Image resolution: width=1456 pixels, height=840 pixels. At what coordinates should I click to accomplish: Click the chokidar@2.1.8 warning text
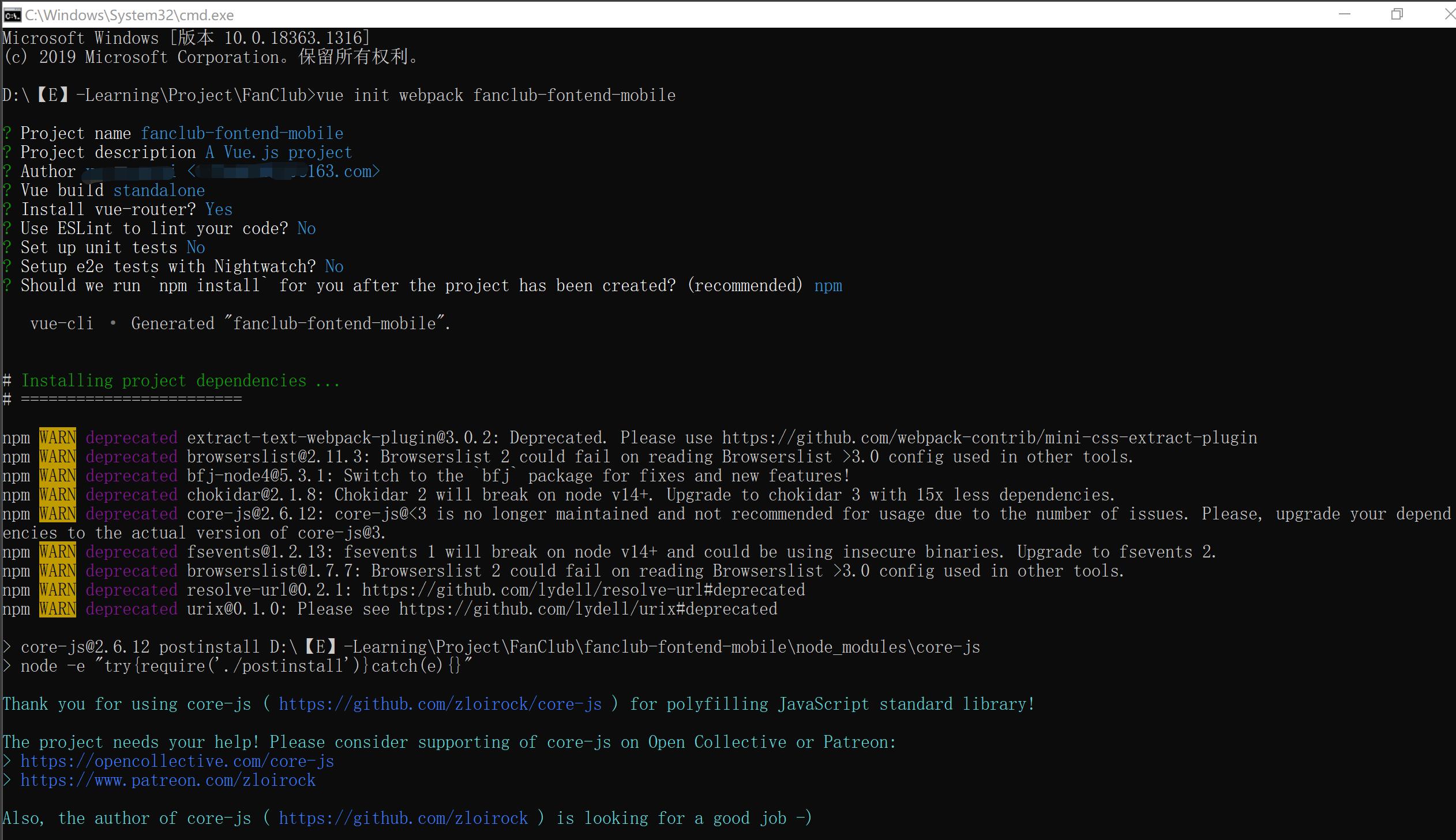(x=651, y=495)
